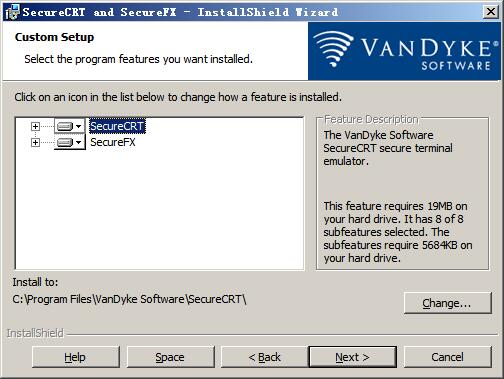Open the Help button
Image resolution: width=504 pixels, height=379 pixels.
point(76,357)
